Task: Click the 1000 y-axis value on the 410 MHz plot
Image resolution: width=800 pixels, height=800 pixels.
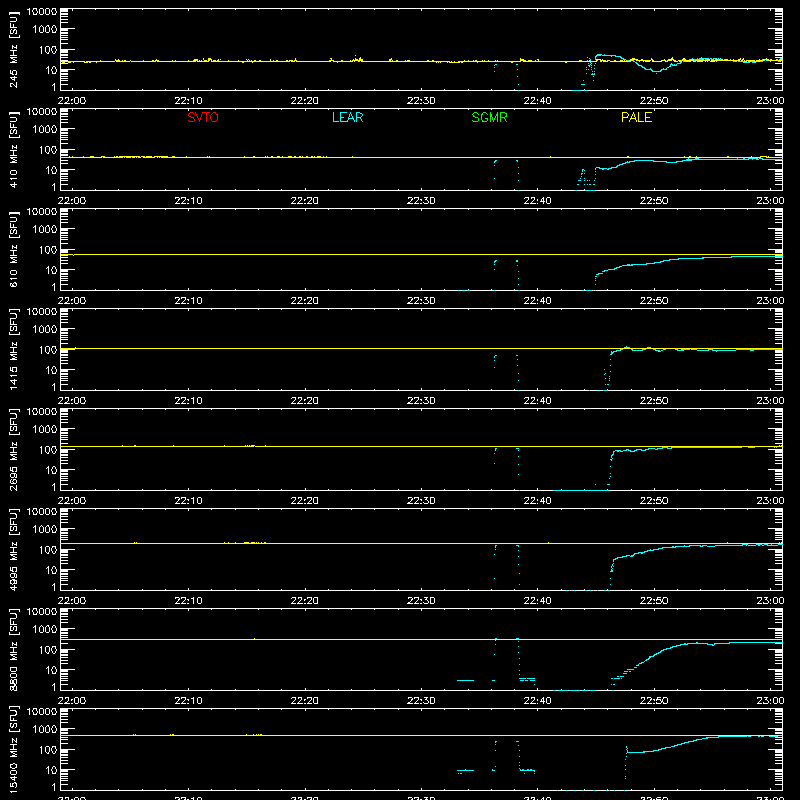Action: 45,130
